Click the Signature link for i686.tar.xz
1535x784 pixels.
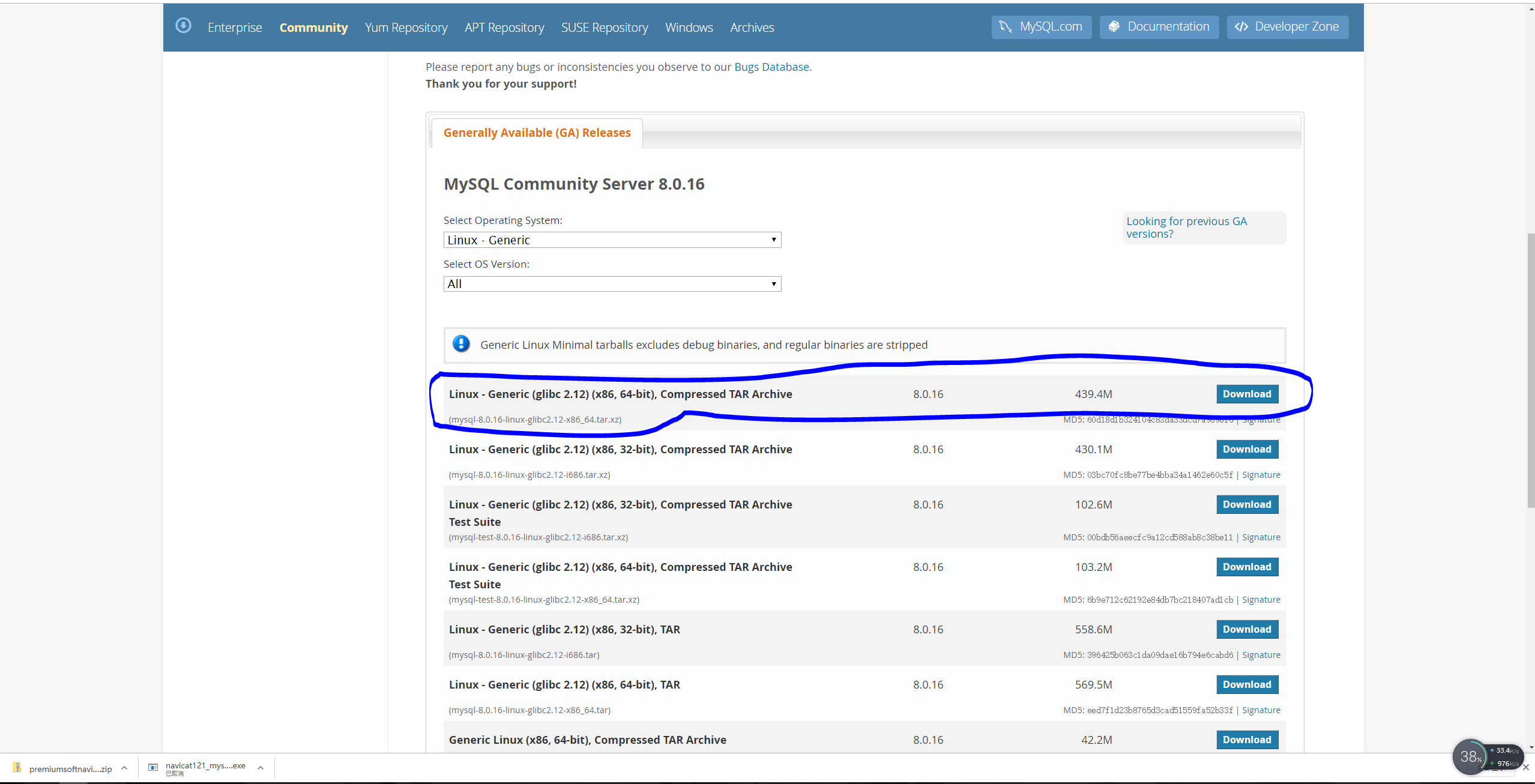1261,475
